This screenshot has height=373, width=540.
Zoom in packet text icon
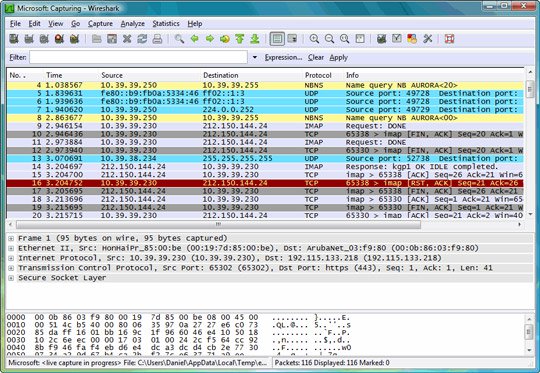tap(314, 39)
